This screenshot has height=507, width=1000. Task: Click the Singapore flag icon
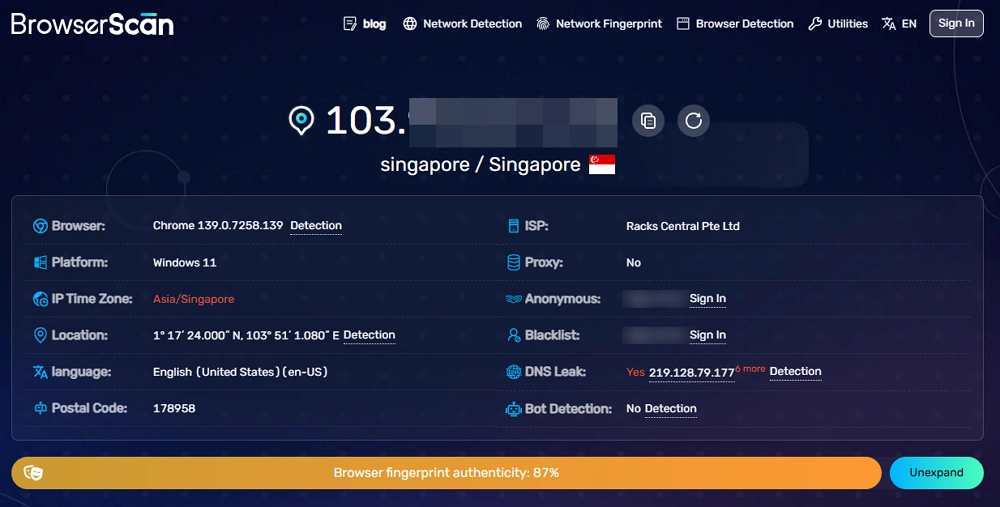(602, 165)
